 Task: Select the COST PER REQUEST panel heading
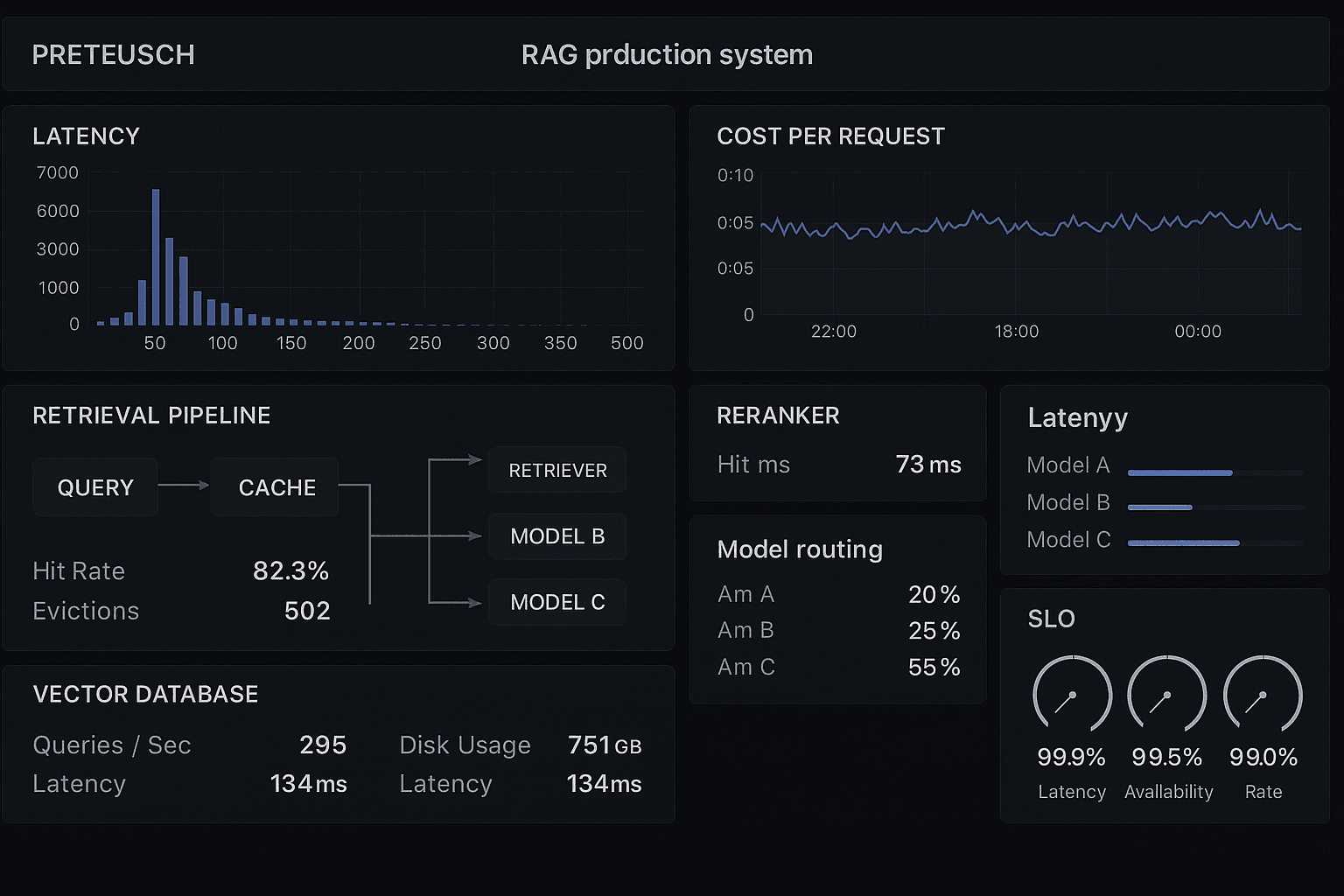coord(830,136)
